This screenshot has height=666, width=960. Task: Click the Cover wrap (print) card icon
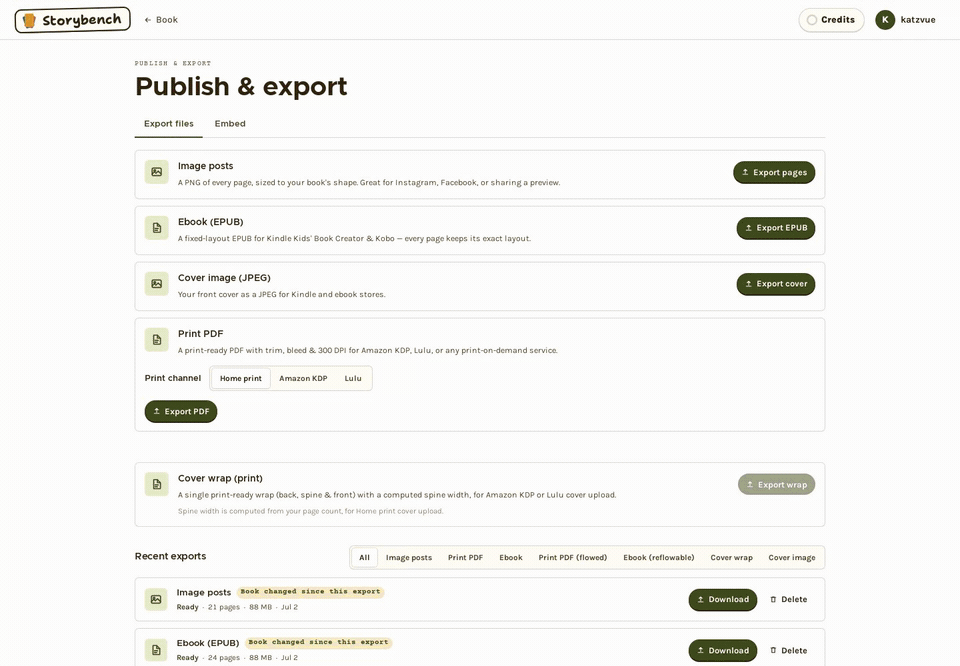[x=157, y=484]
